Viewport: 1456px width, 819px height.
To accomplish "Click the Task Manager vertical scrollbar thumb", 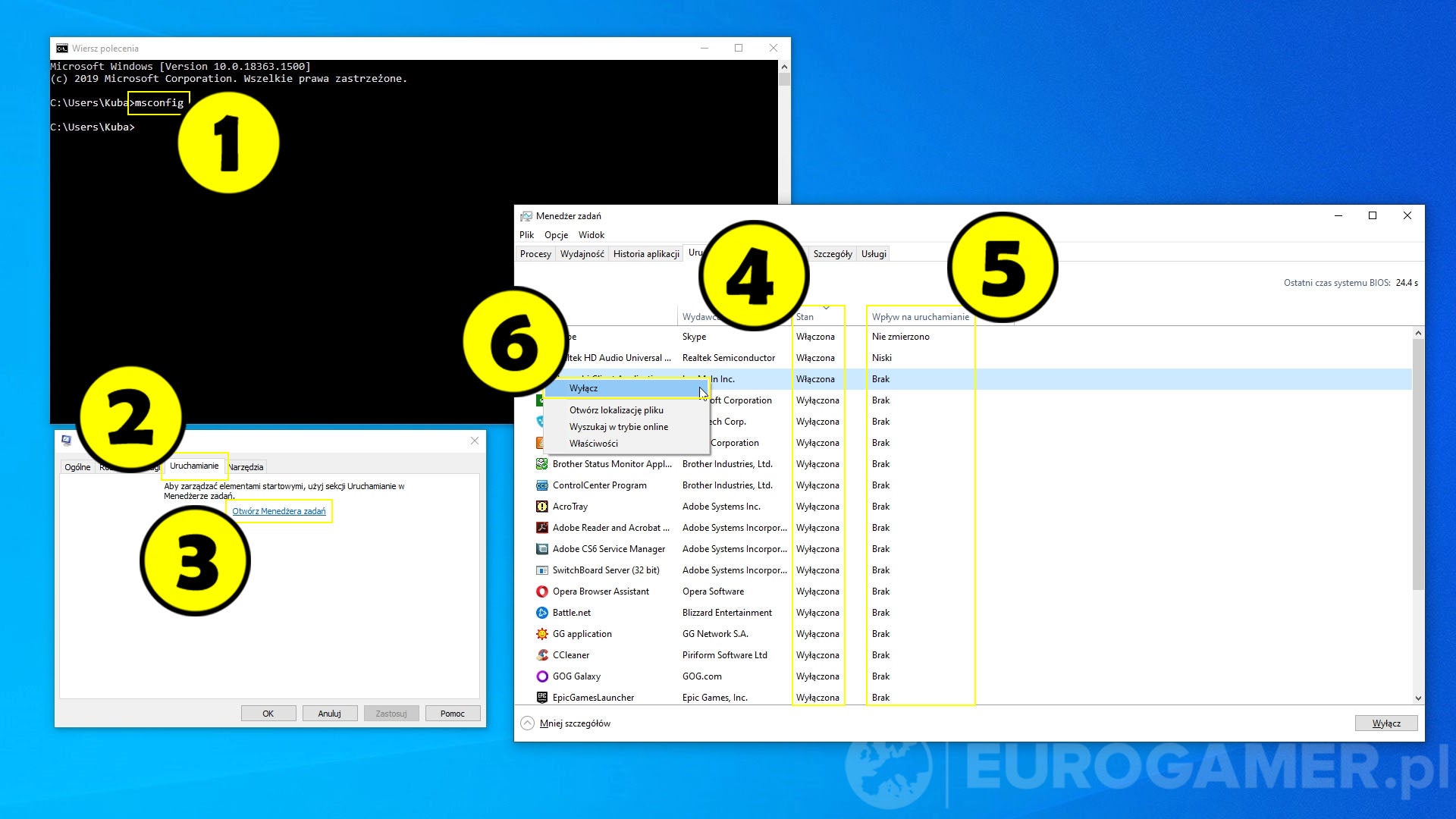I will (x=1418, y=464).
